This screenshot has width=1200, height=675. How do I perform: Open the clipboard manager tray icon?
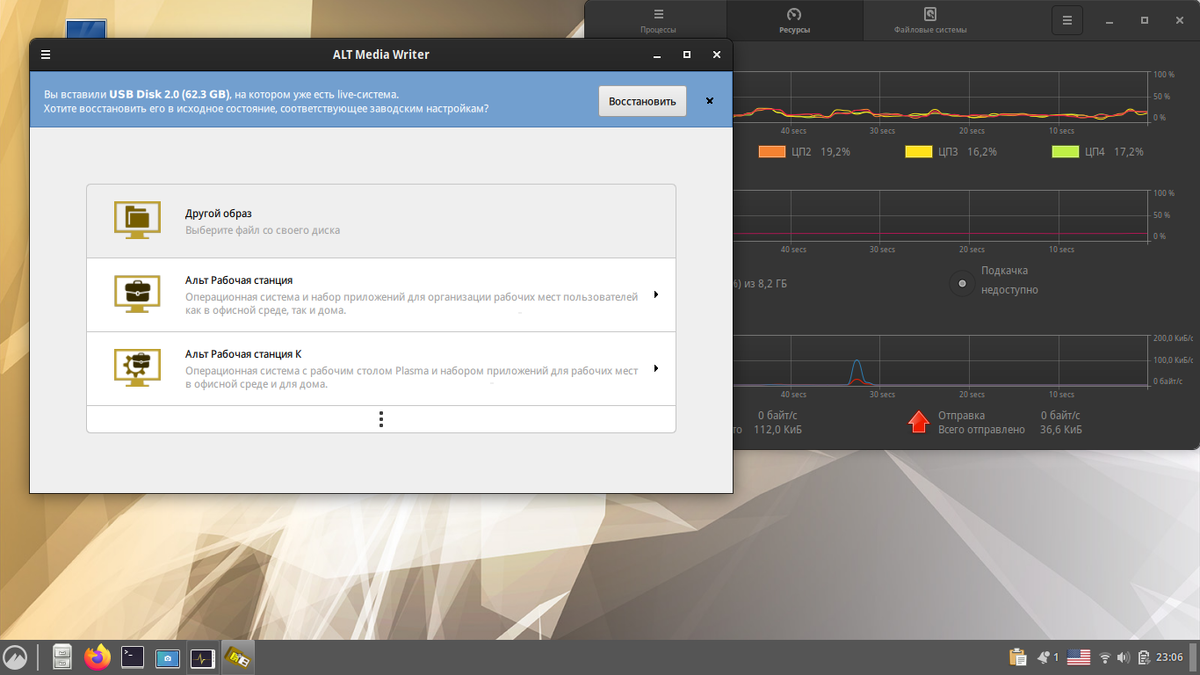[x=1018, y=657]
